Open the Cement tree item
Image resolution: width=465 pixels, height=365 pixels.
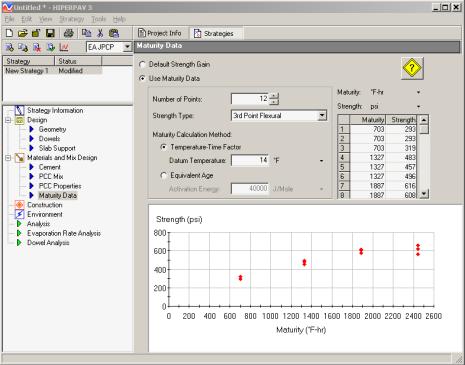pyautogui.click(x=50, y=167)
